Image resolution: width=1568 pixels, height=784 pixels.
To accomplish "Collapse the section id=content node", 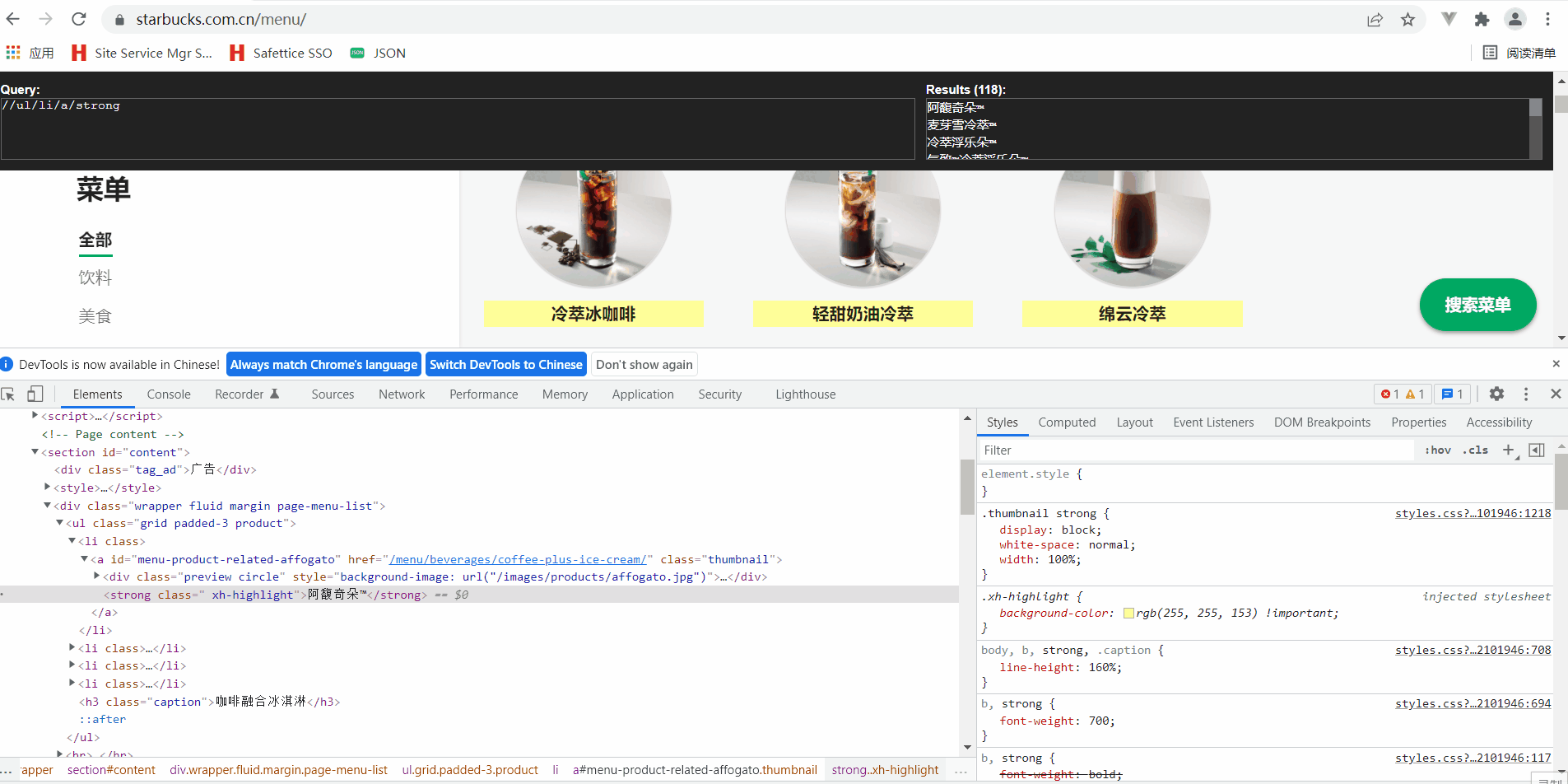I will click(x=35, y=452).
